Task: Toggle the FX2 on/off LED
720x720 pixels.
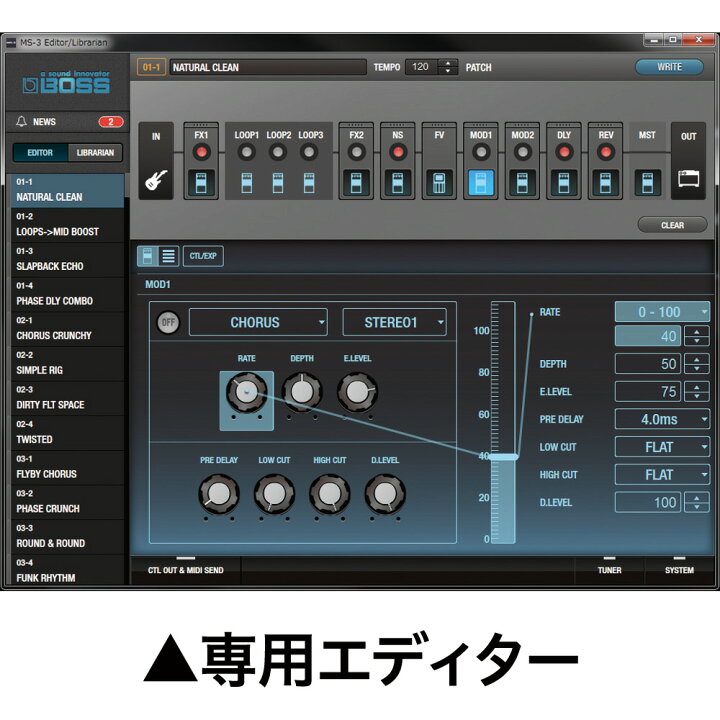Action: [x=356, y=152]
